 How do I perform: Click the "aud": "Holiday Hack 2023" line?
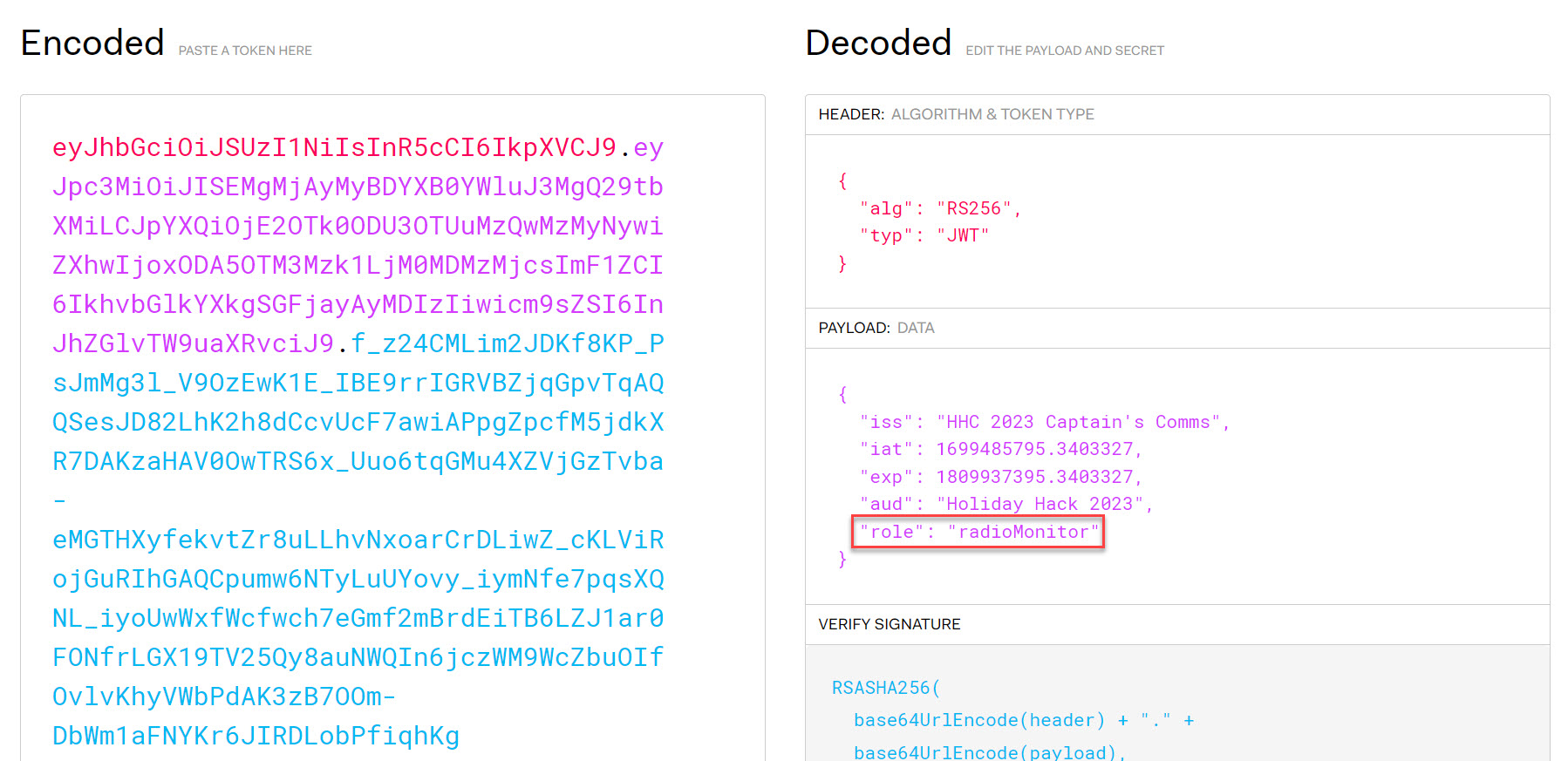(x=1006, y=504)
